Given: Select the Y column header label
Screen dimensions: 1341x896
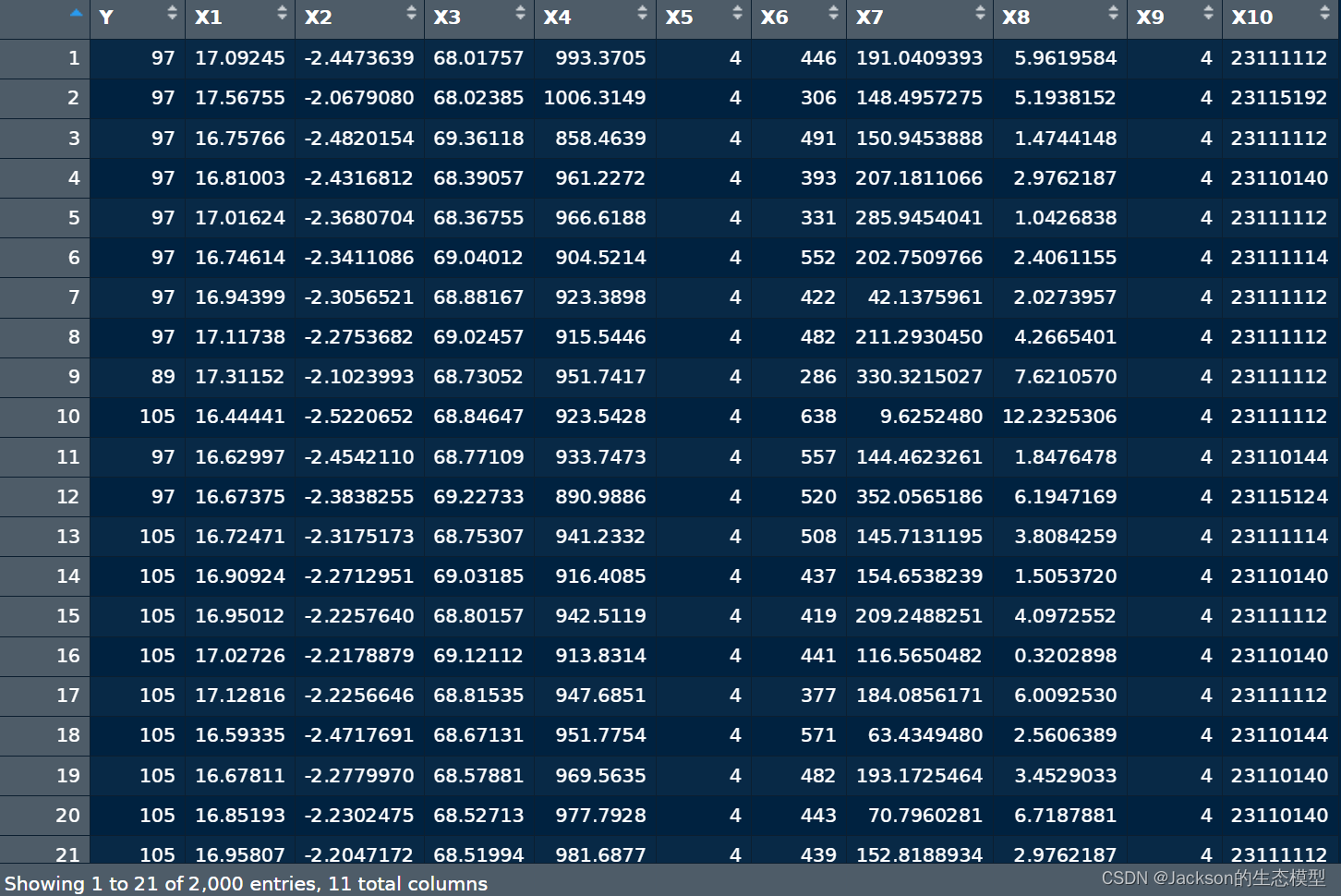Looking at the screenshot, I should [106, 18].
